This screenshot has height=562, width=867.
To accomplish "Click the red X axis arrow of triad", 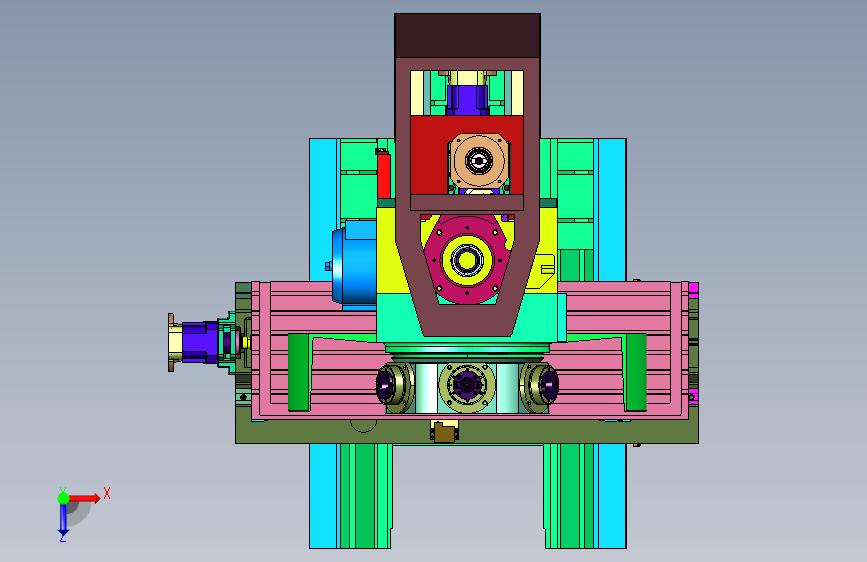I will (x=85, y=498).
